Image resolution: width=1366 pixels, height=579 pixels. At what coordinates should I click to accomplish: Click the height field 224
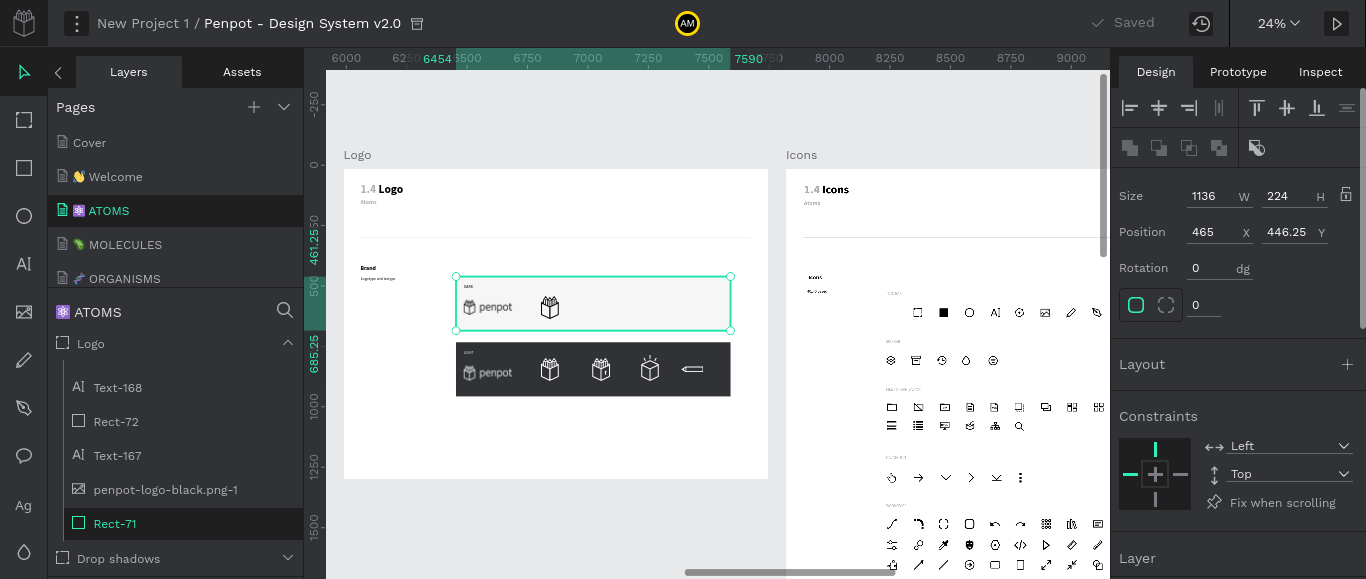click(1295, 196)
